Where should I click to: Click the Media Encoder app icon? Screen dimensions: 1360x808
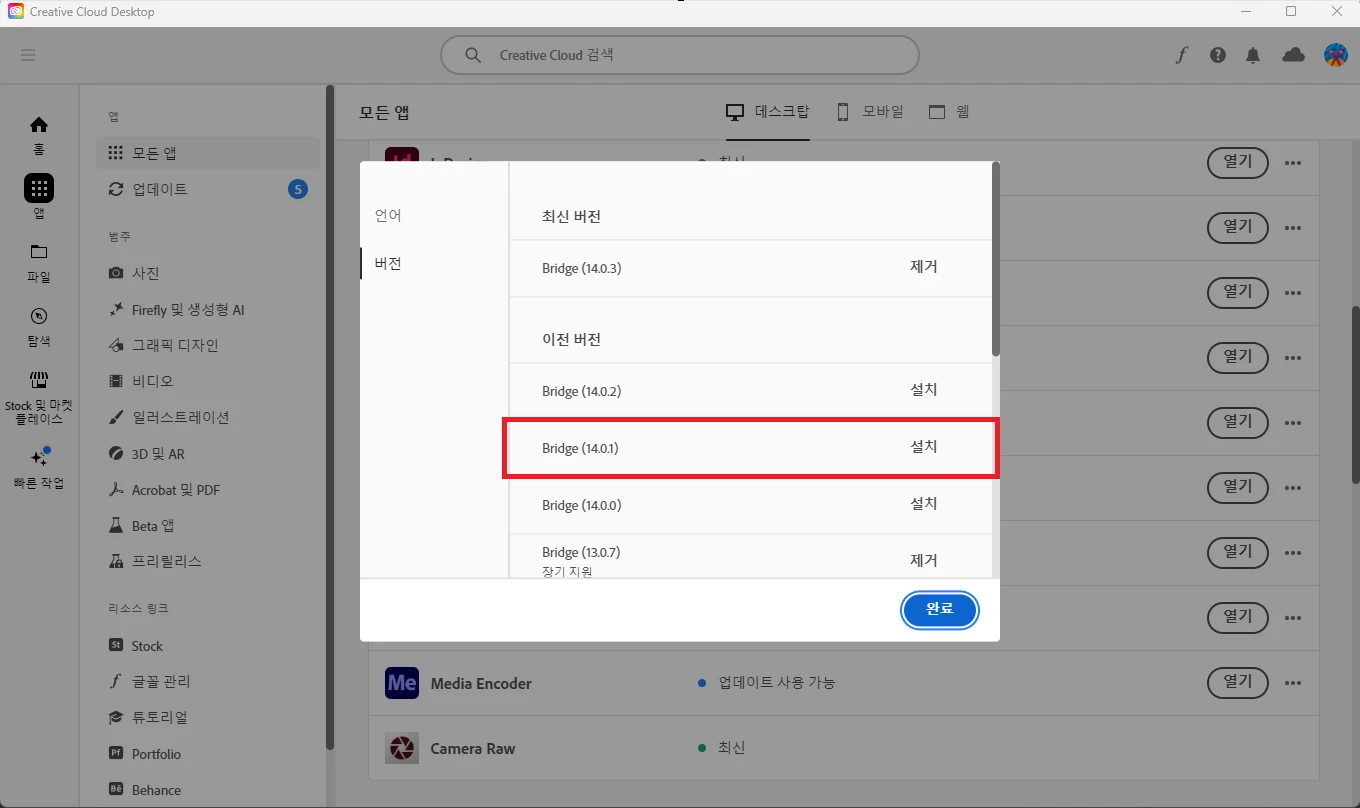click(x=402, y=683)
